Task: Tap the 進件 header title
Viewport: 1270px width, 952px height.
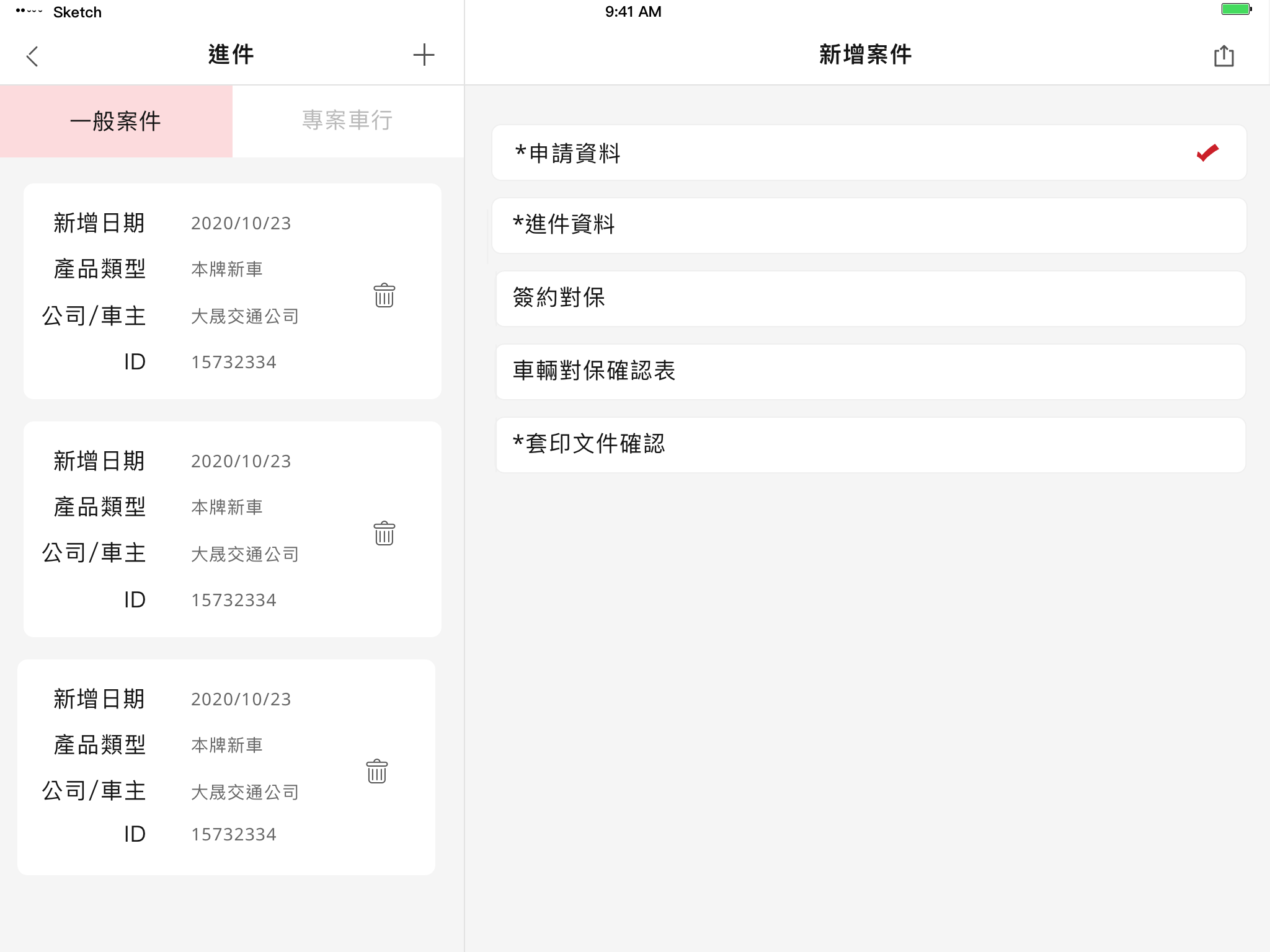Action: click(231, 55)
